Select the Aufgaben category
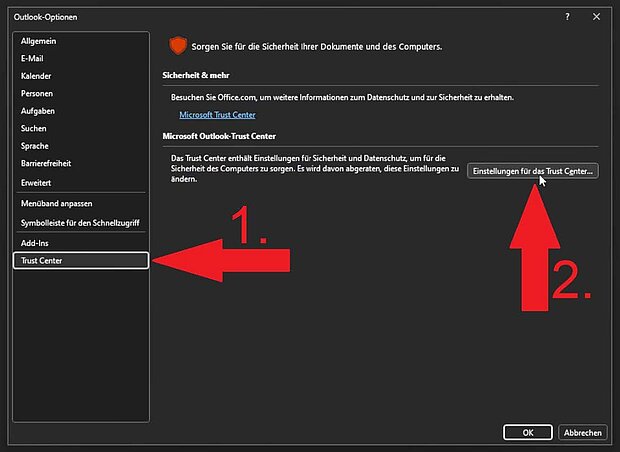 coord(81,111)
